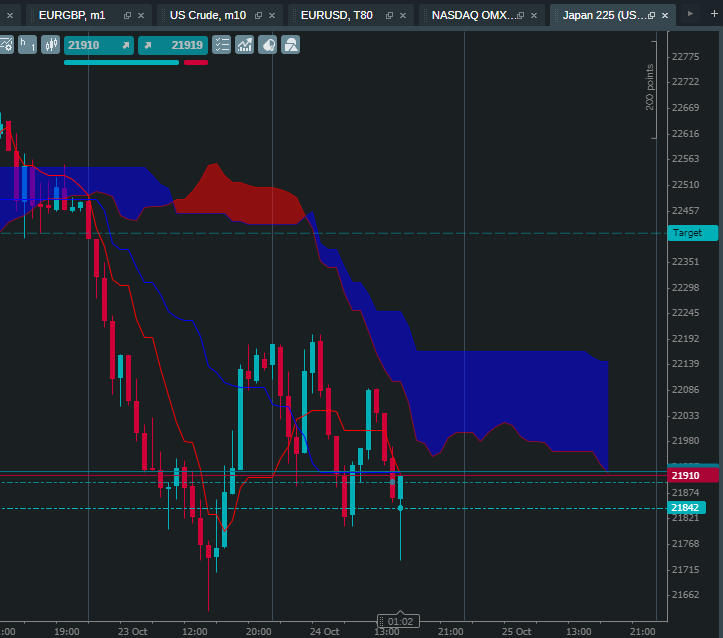The image size is (723, 638).
Task: Close the EURGBP, m1 tab
Action: 141,16
